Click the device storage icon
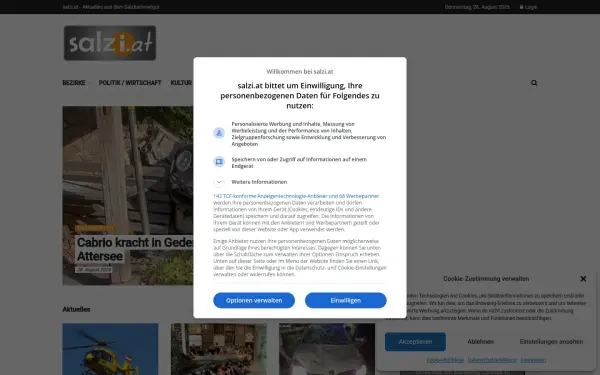 click(219, 161)
